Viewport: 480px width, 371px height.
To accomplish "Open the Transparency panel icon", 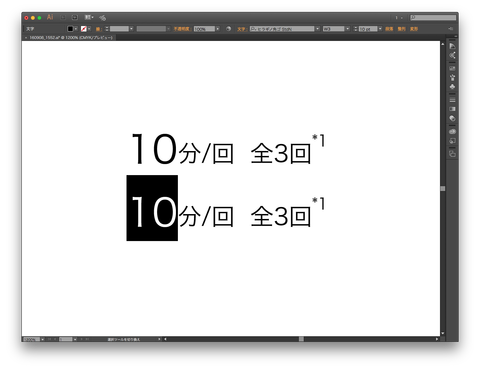I will tap(452, 118).
